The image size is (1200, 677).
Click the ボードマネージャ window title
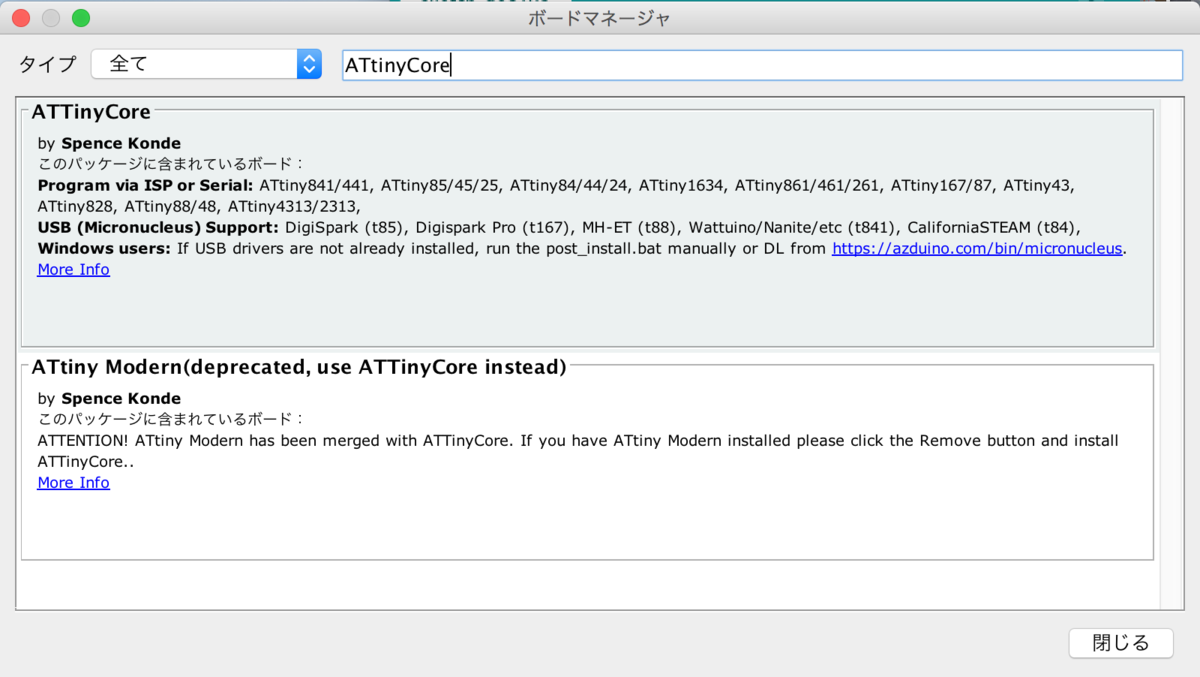coord(600,18)
